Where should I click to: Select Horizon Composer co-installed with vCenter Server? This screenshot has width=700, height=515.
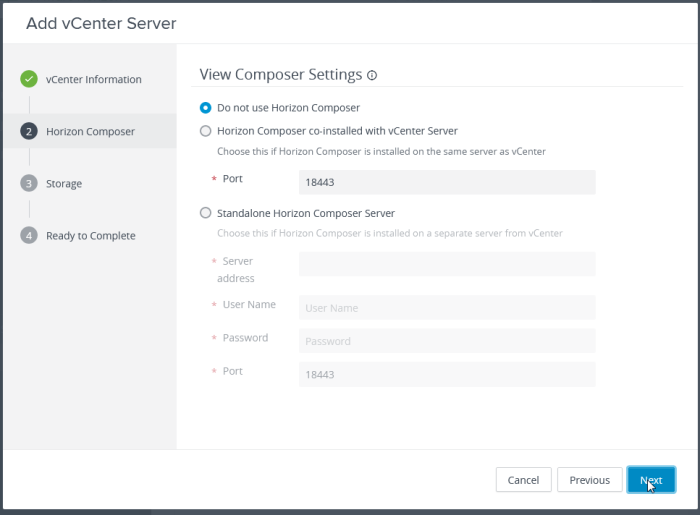click(x=205, y=131)
